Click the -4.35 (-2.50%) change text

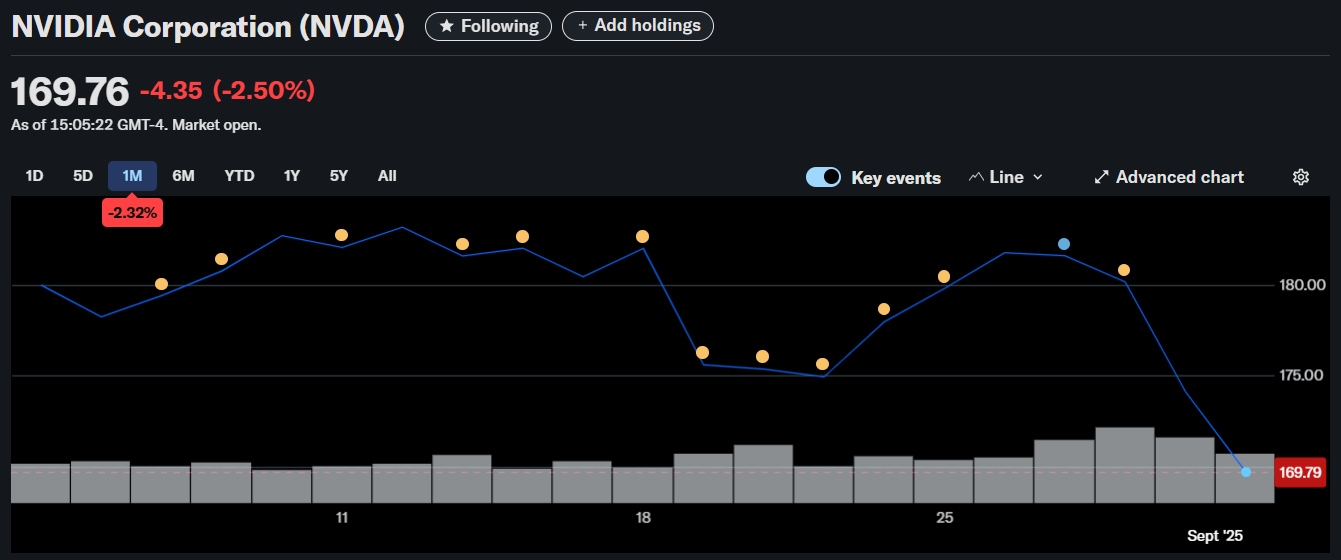(227, 91)
